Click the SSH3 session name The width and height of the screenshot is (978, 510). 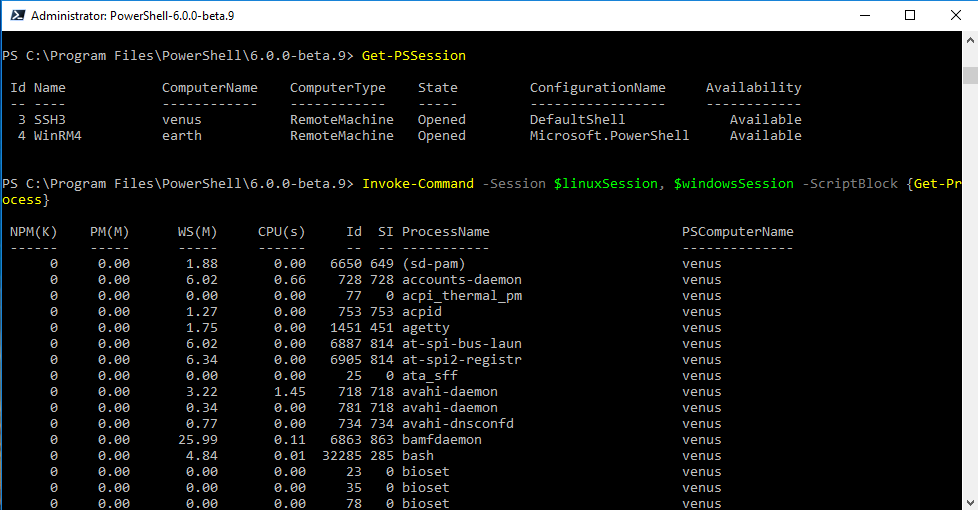pyautogui.click(x=49, y=120)
